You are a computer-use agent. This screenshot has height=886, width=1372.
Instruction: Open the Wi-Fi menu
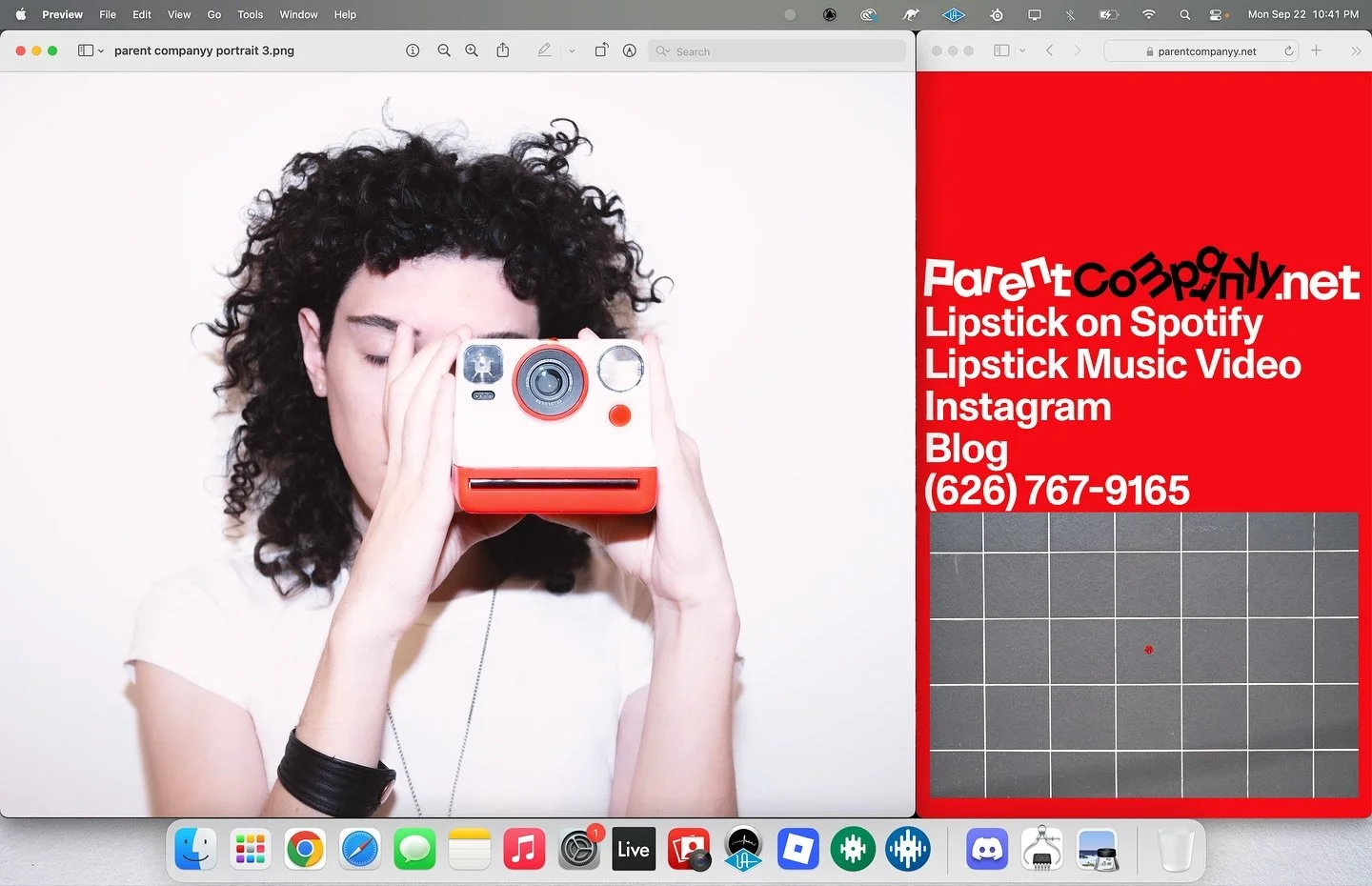click(x=1149, y=14)
